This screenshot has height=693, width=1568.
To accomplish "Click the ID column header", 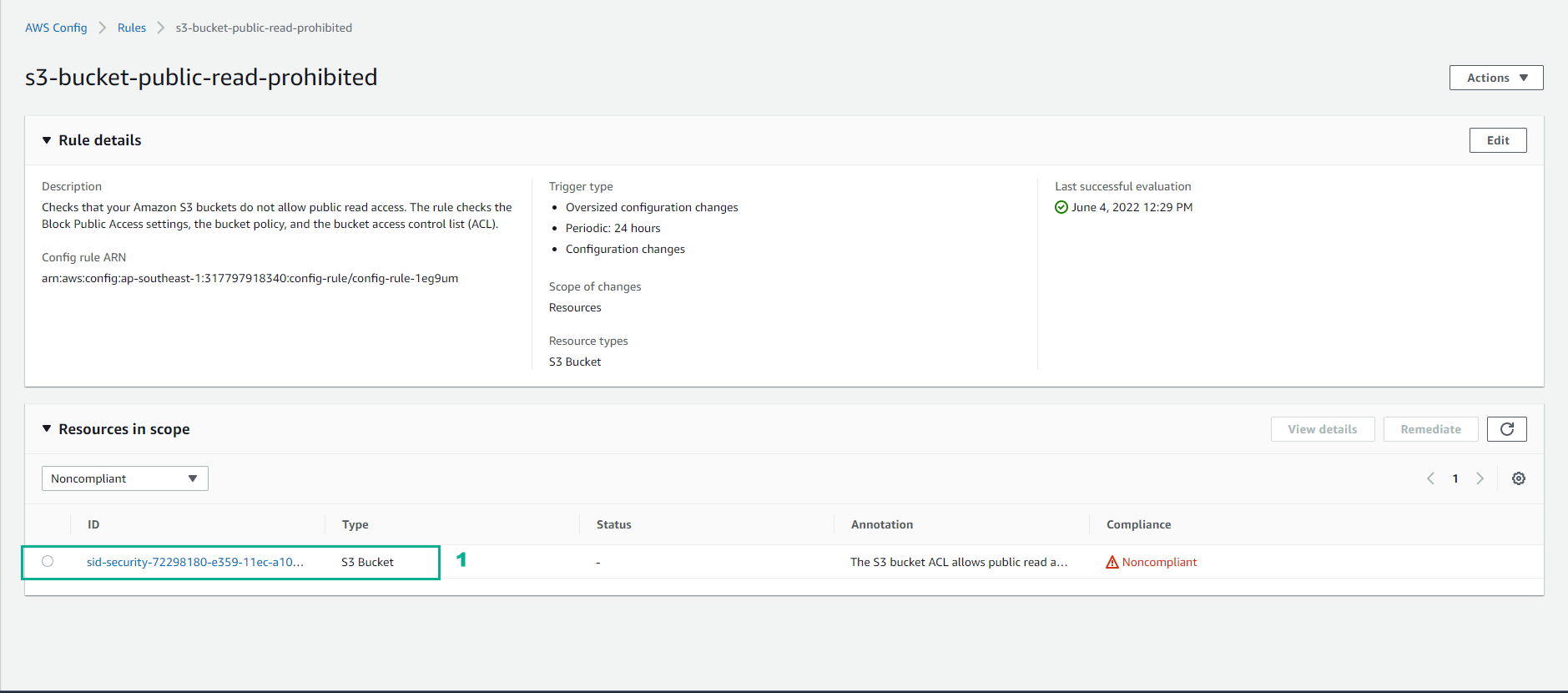I will click(x=93, y=524).
